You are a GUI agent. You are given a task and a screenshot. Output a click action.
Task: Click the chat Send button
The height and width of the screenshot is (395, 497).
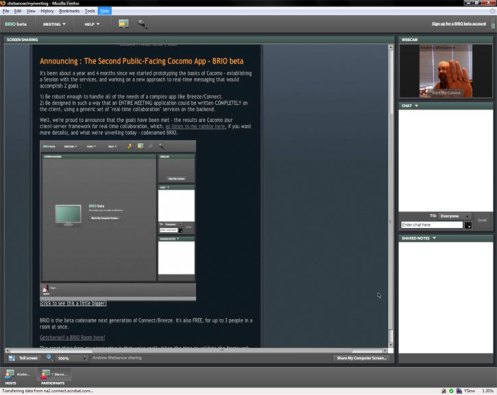pyautogui.click(x=482, y=220)
